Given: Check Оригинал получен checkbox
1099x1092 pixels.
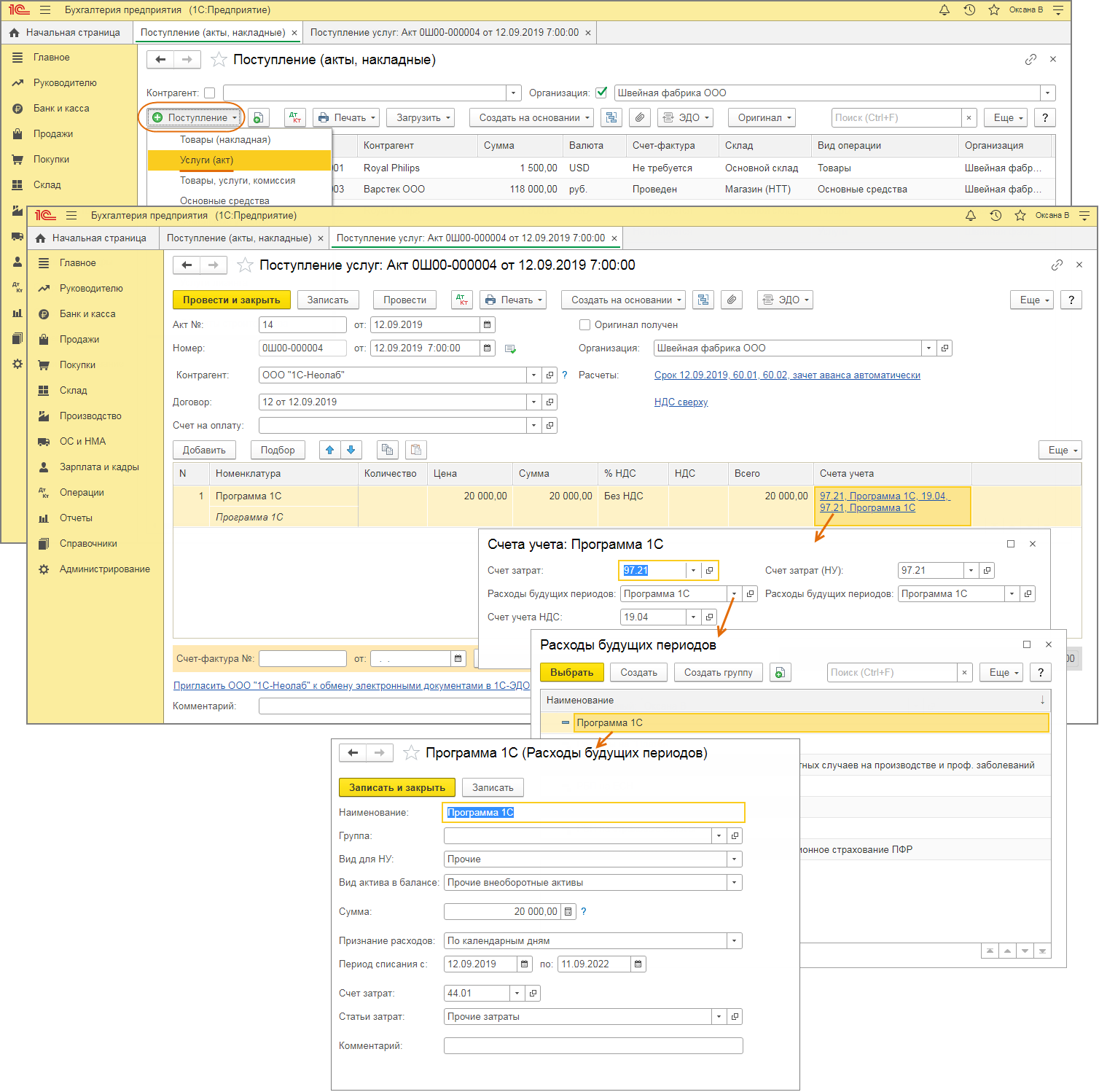Looking at the screenshot, I should (584, 324).
